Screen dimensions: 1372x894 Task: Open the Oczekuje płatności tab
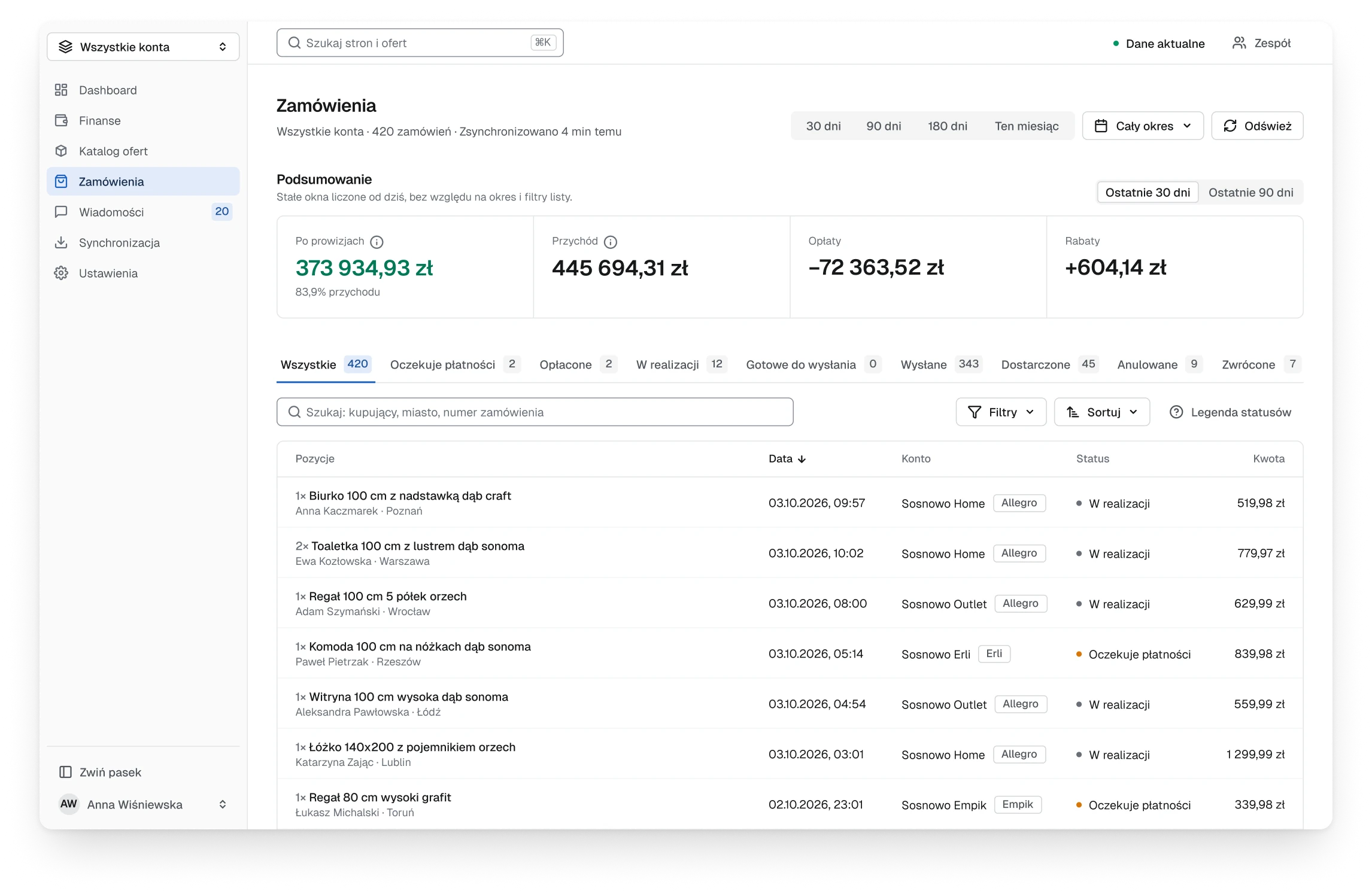coord(455,364)
